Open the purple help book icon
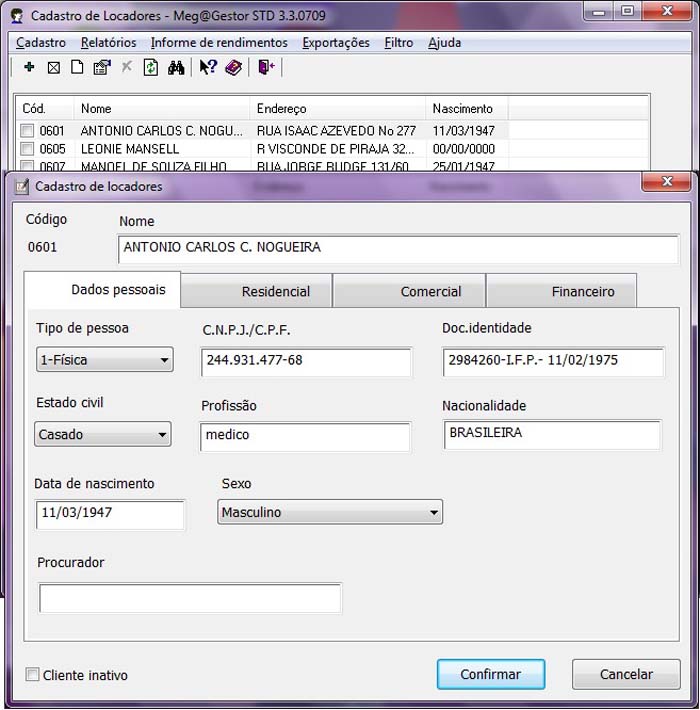Viewport: 700px width, 710px height. pyautogui.click(x=233, y=67)
